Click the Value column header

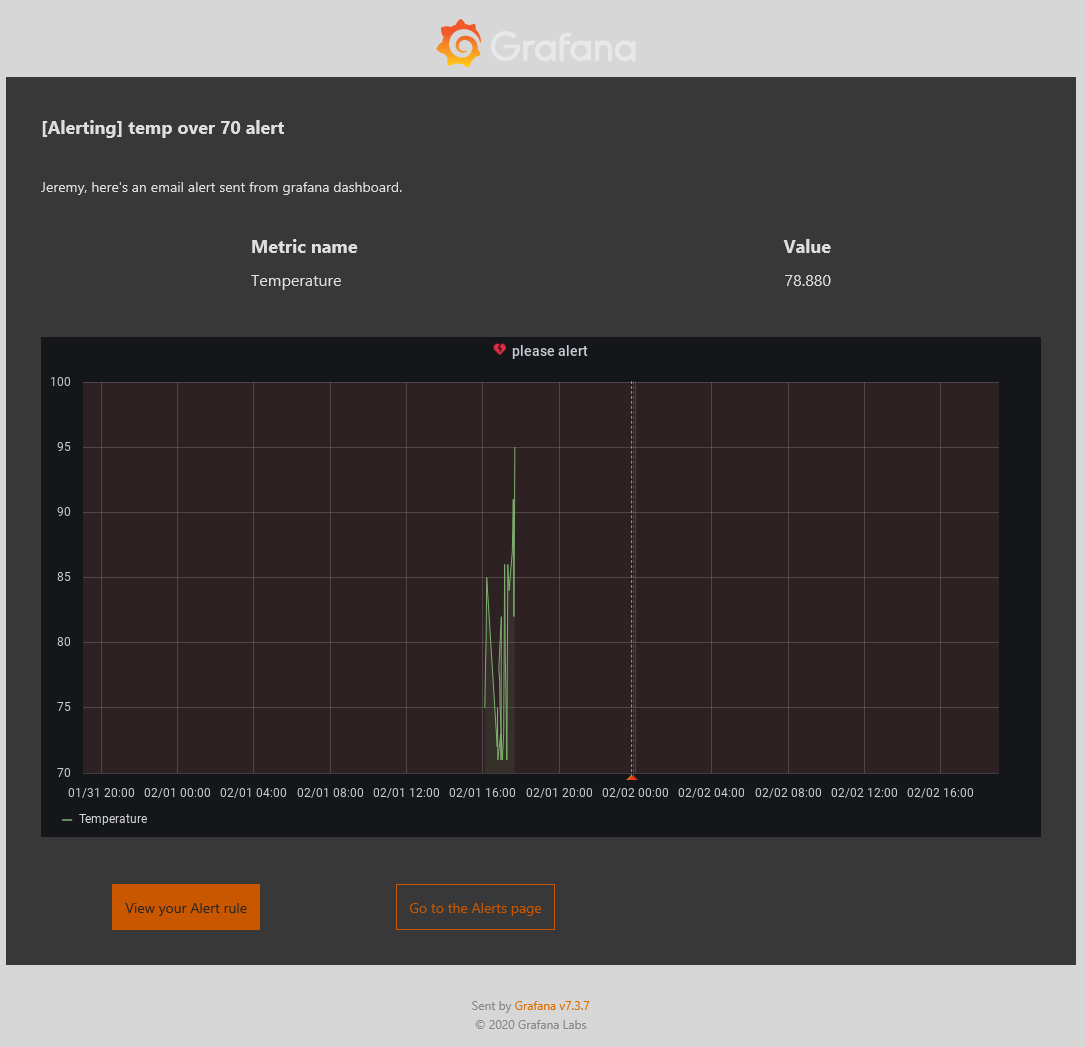pyautogui.click(x=807, y=247)
